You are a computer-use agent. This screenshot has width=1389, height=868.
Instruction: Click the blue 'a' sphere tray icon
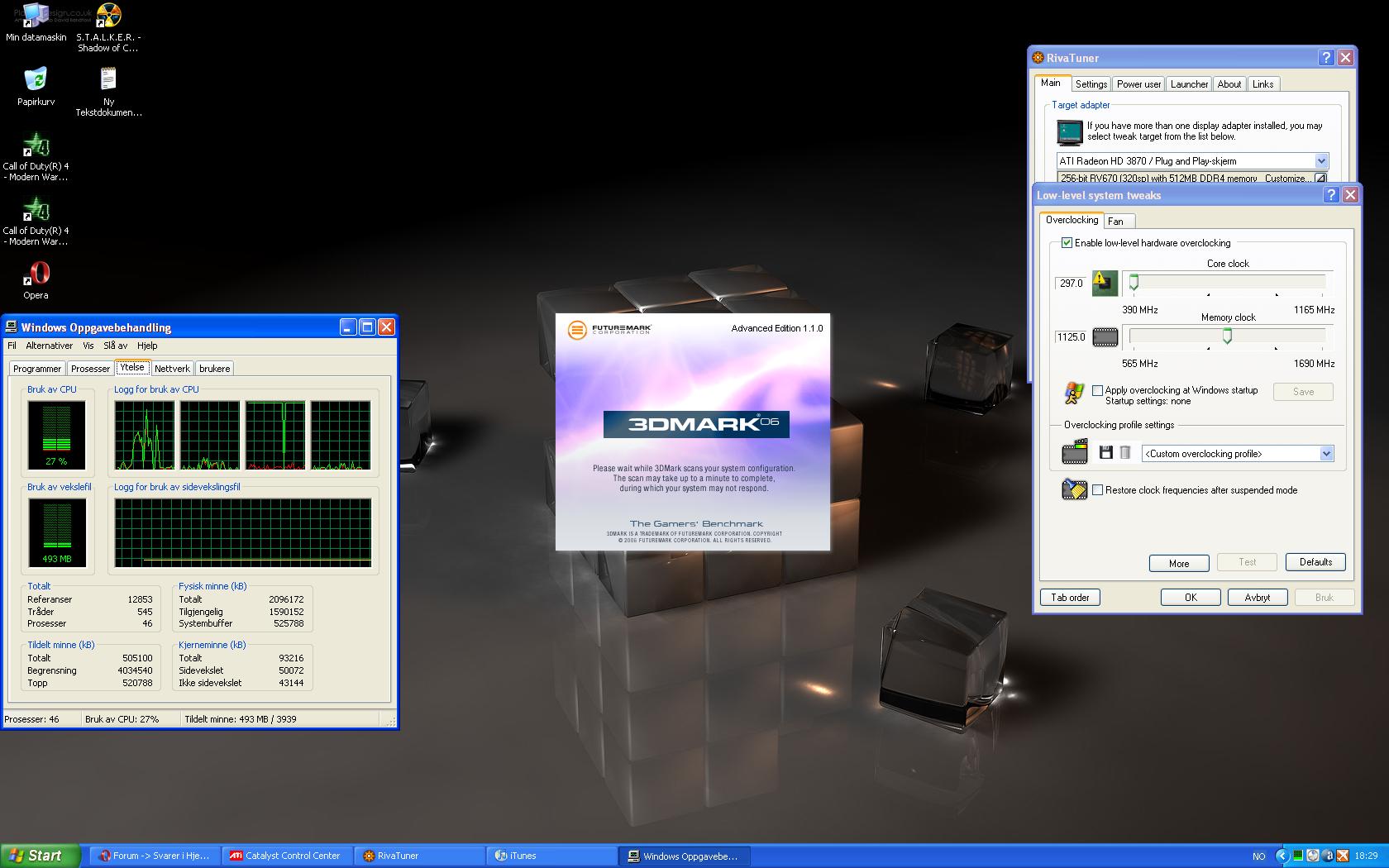[x=1328, y=856]
